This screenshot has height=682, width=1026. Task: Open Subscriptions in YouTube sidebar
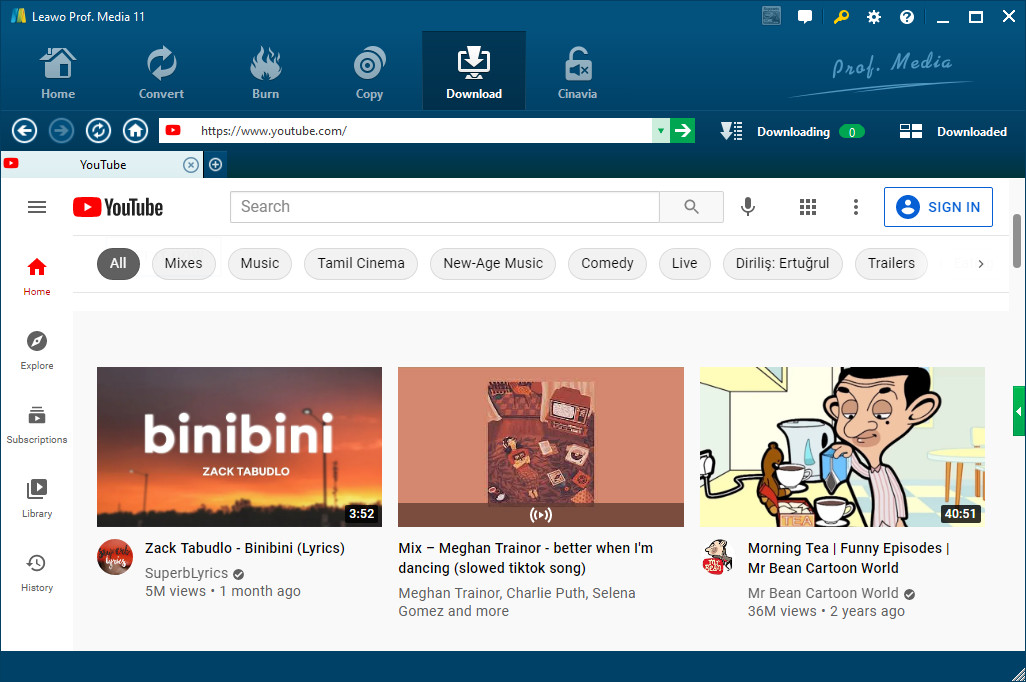(x=37, y=425)
